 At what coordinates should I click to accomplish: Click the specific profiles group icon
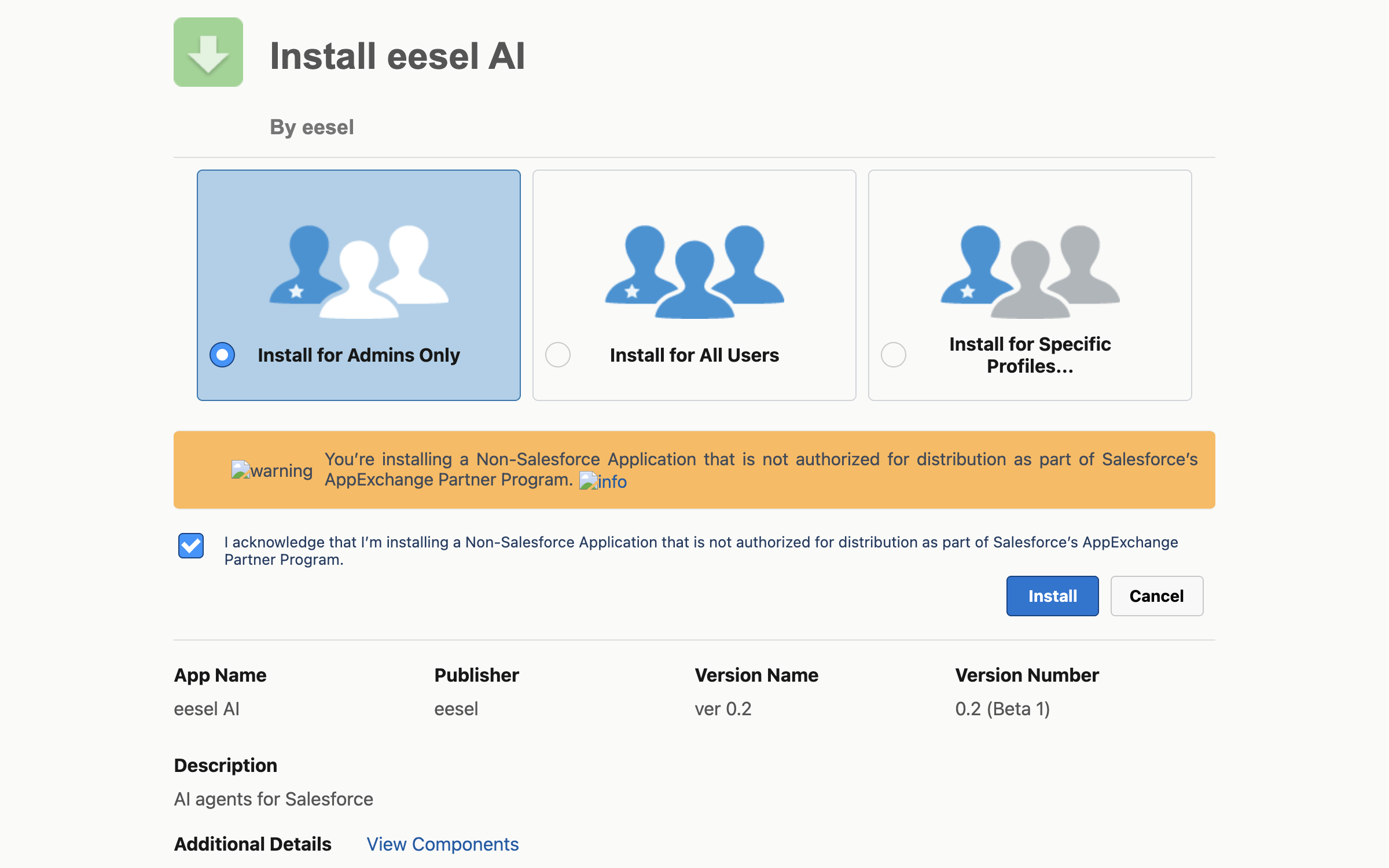[x=1030, y=271]
